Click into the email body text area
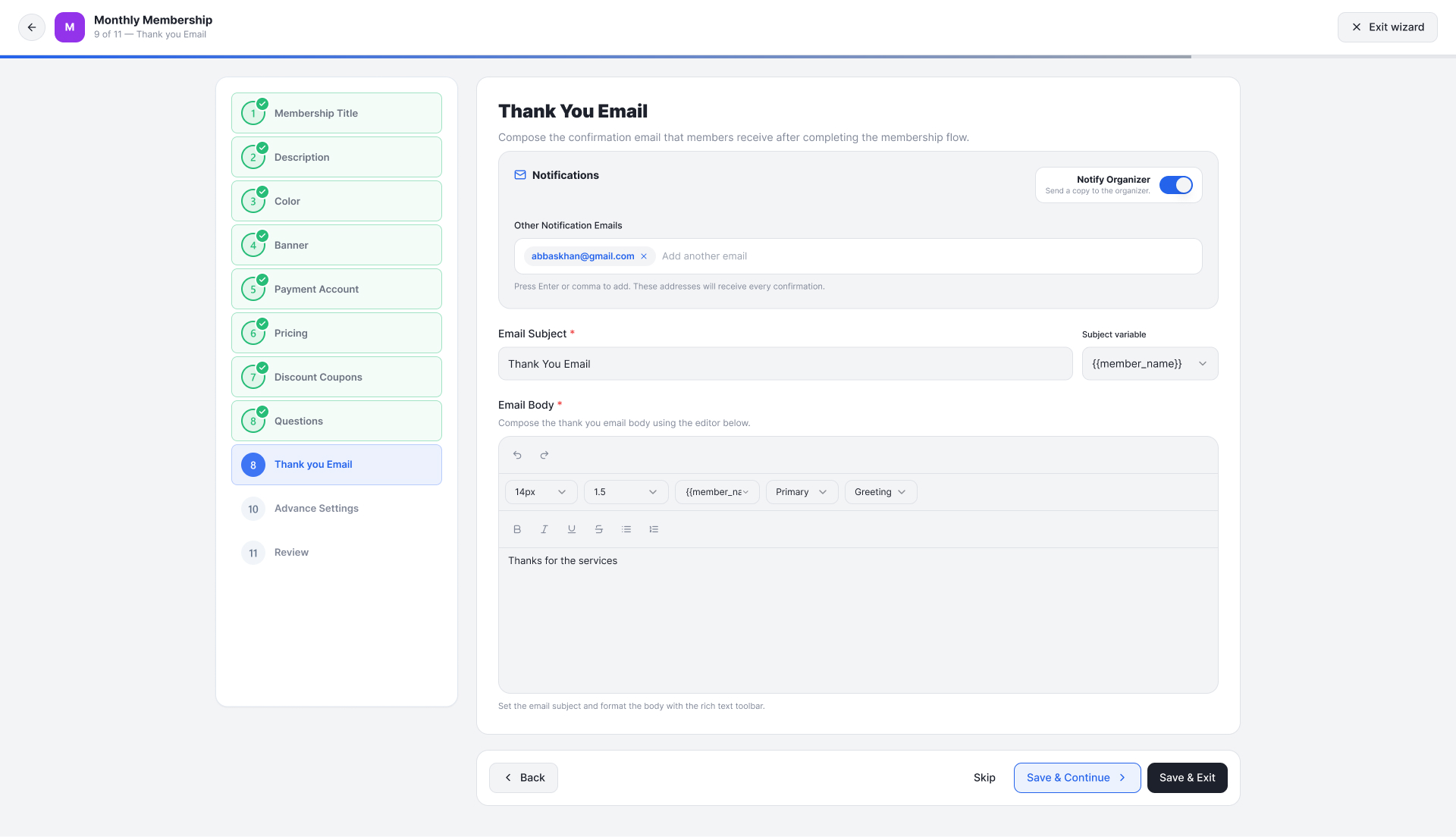Image resolution: width=1456 pixels, height=837 pixels. click(x=858, y=620)
